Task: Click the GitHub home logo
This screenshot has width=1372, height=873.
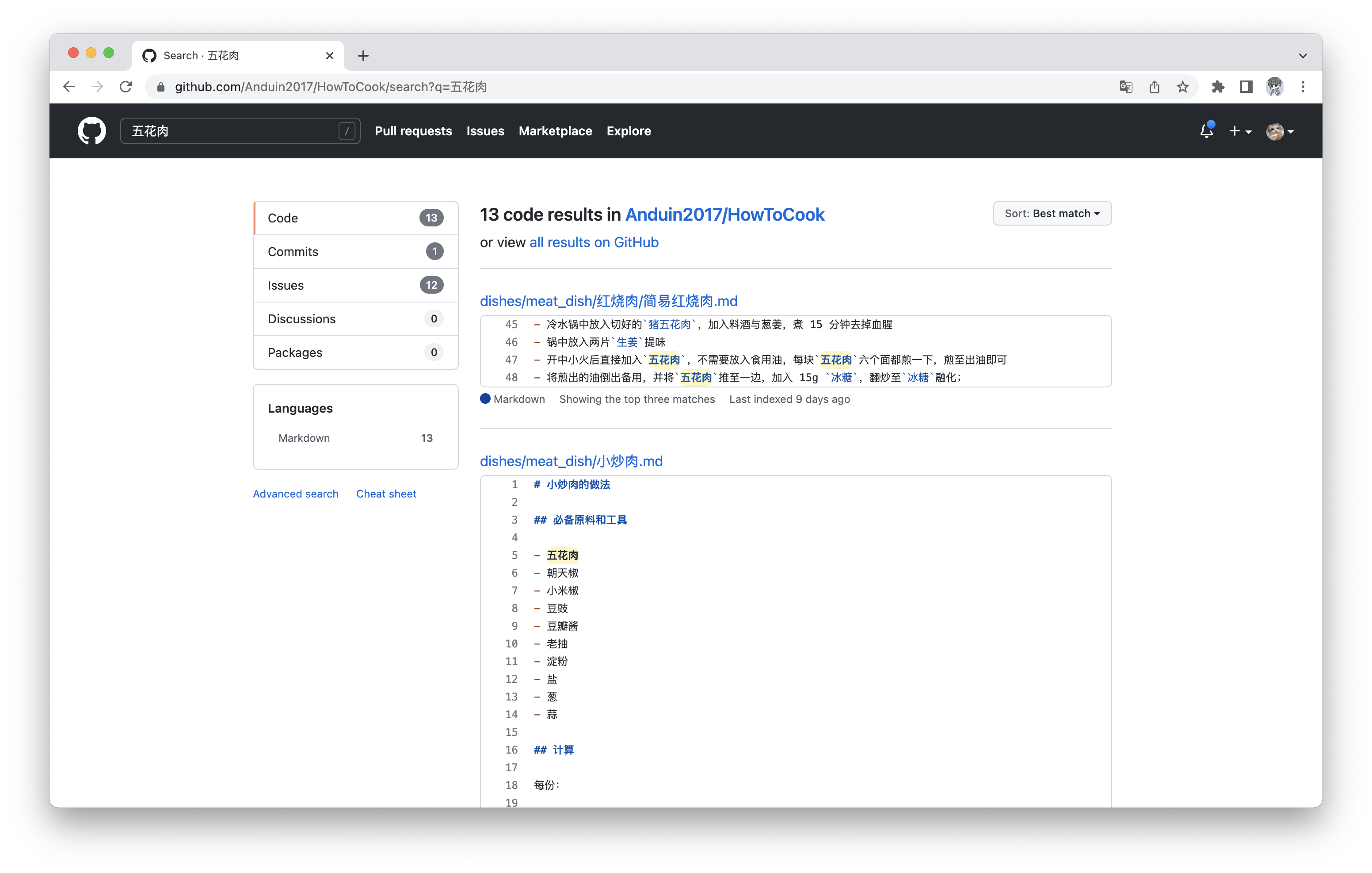Action: (x=91, y=130)
